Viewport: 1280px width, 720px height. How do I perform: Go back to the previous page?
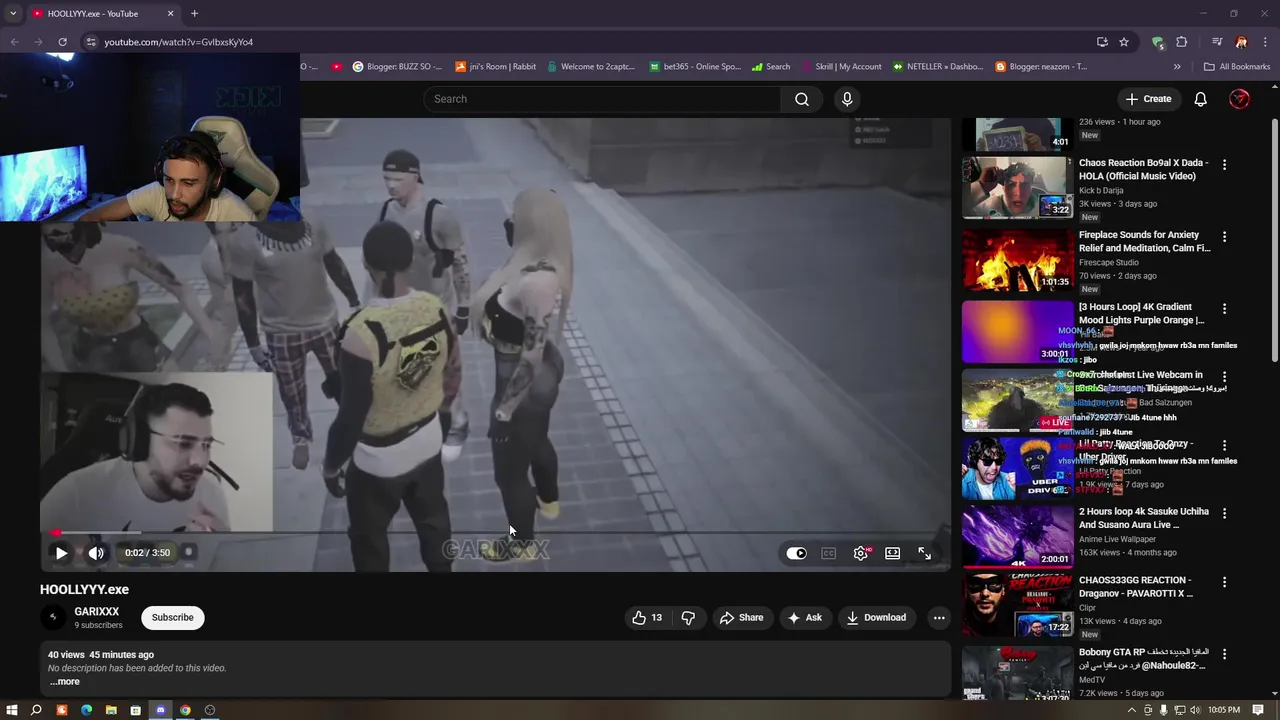coord(14,42)
